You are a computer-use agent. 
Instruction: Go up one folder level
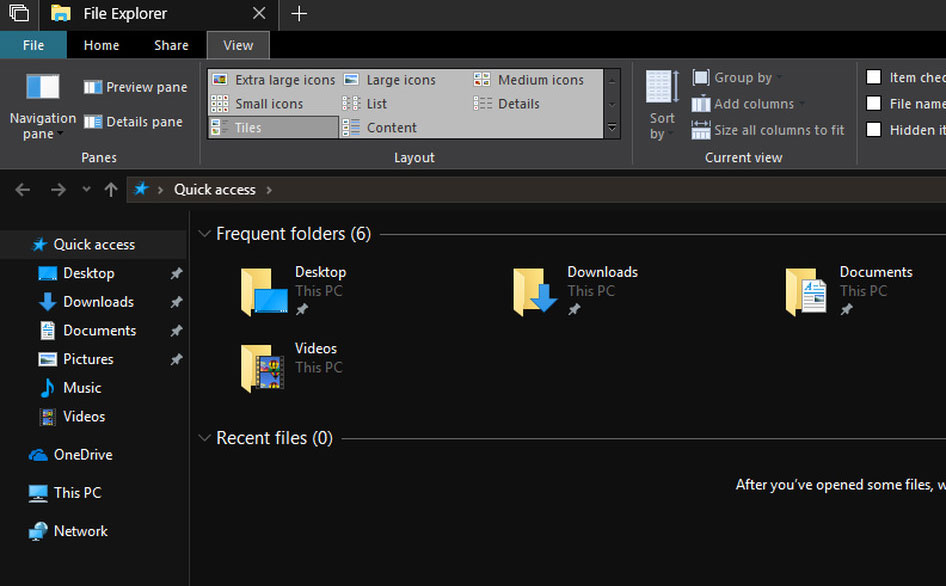coord(111,189)
